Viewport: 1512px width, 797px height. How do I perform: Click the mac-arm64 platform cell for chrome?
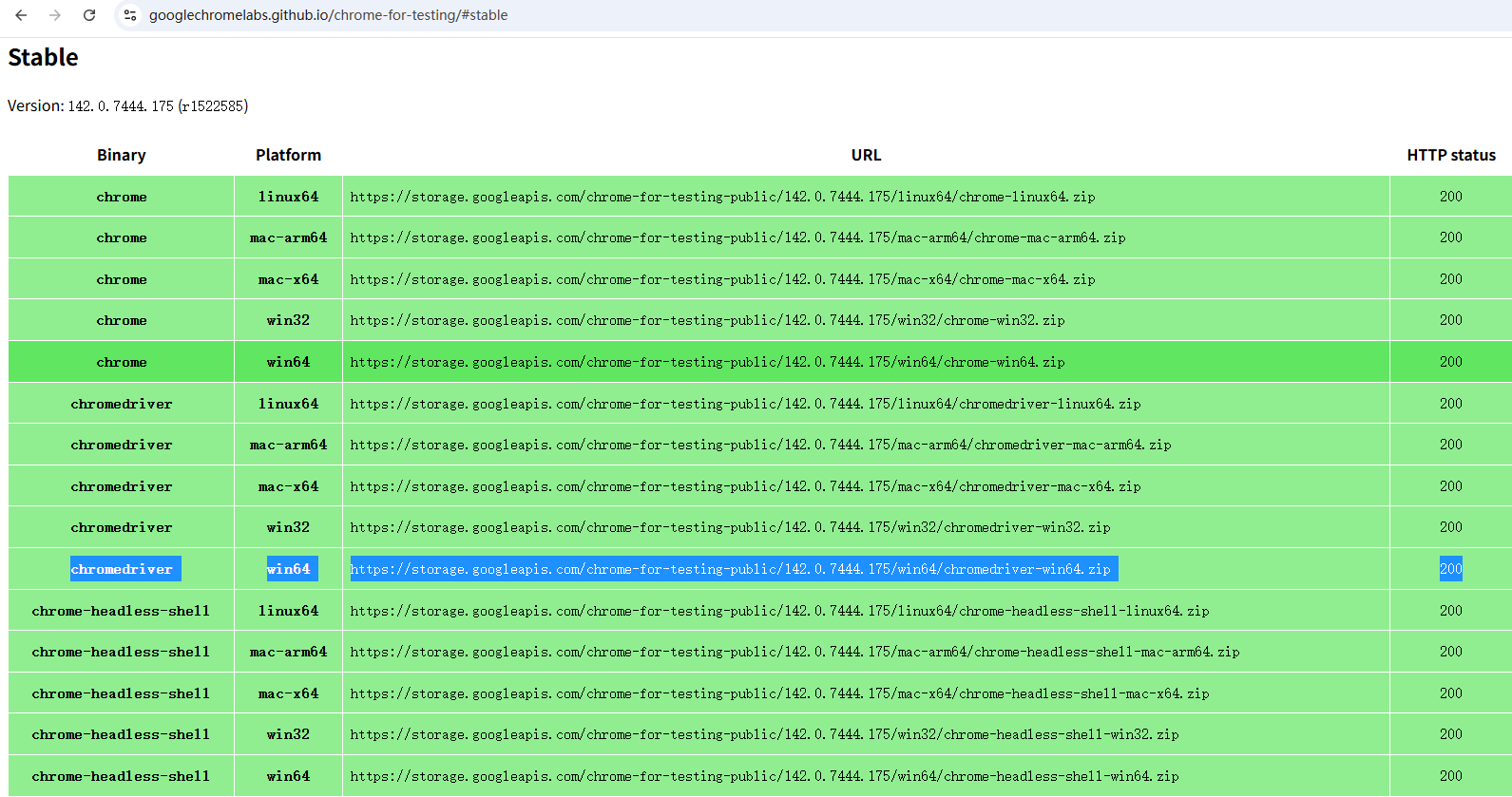288,237
